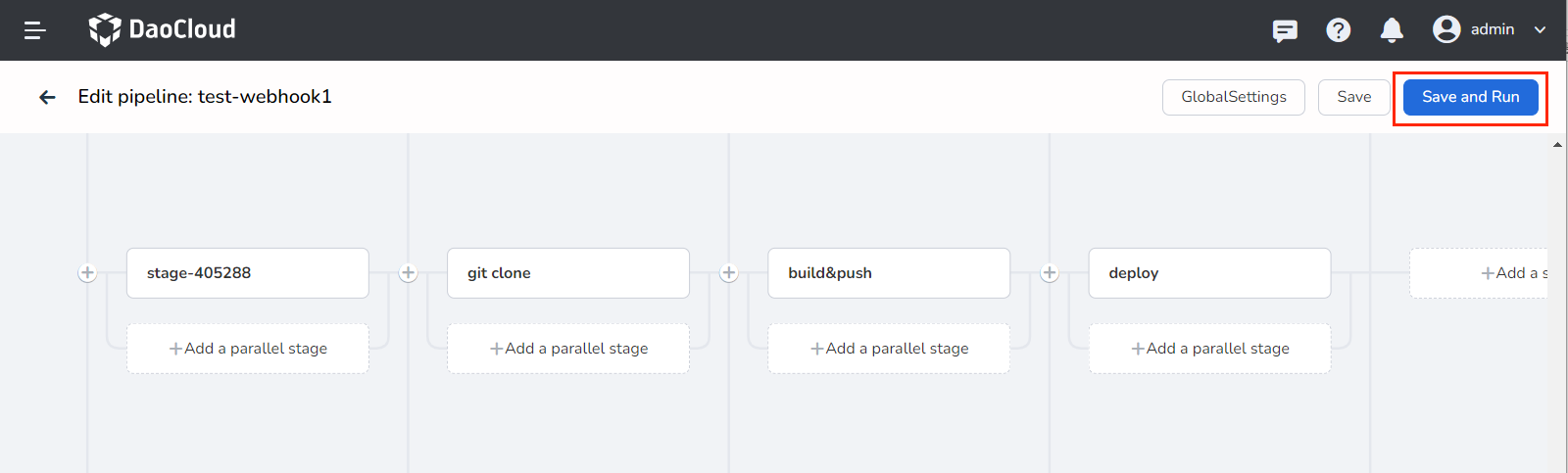The width and height of the screenshot is (1568, 473).
Task: Open the help question mark icon
Action: (x=1338, y=30)
